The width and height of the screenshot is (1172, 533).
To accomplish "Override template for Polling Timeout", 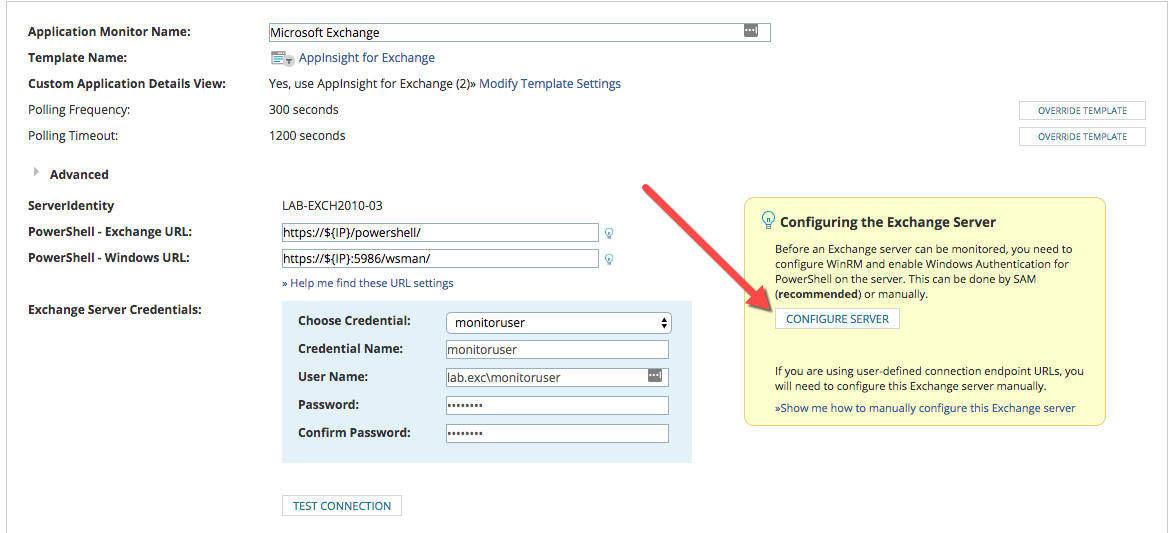I will click(x=1082, y=137).
